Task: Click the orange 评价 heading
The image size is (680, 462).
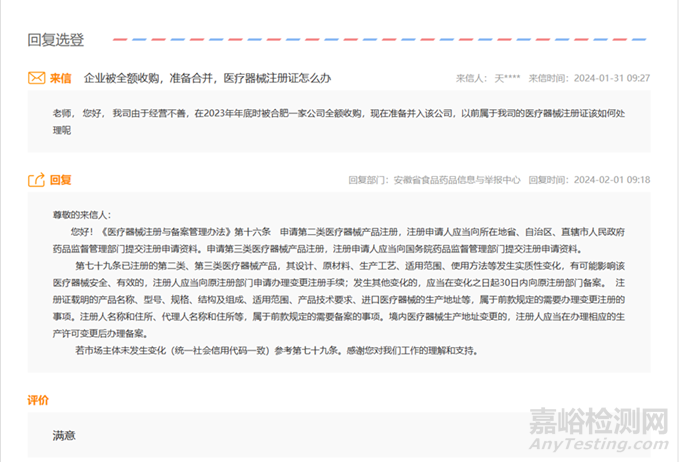Action: point(38,400)
